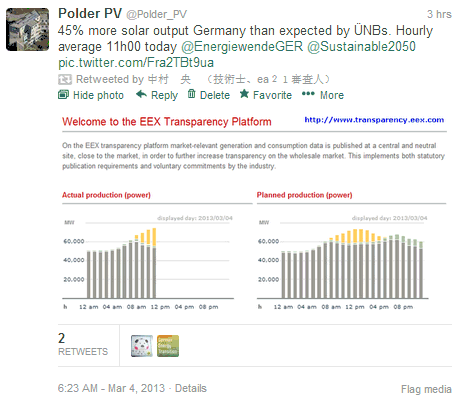Viewport: 461px width, 404px height.
Task: Open the @Sustainable2050 mention link
Action: (x=361, y=46)
